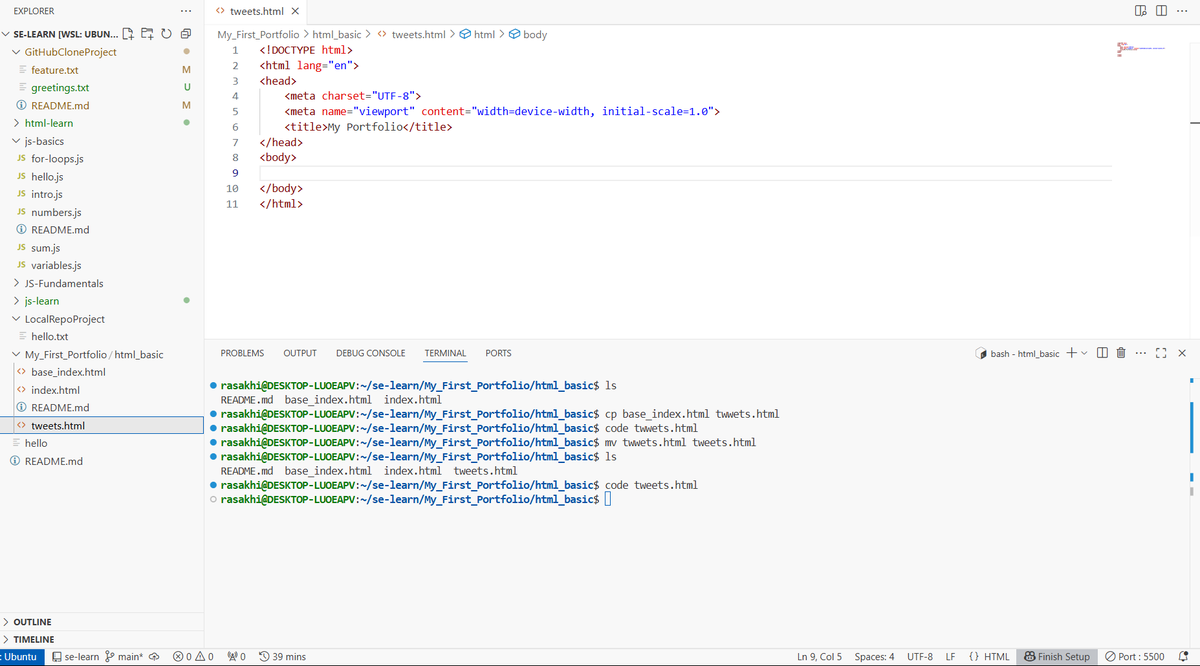Open Explorer views and more actions menu
This screenshot has width=1200, height=666.
[x=185, y=11]
